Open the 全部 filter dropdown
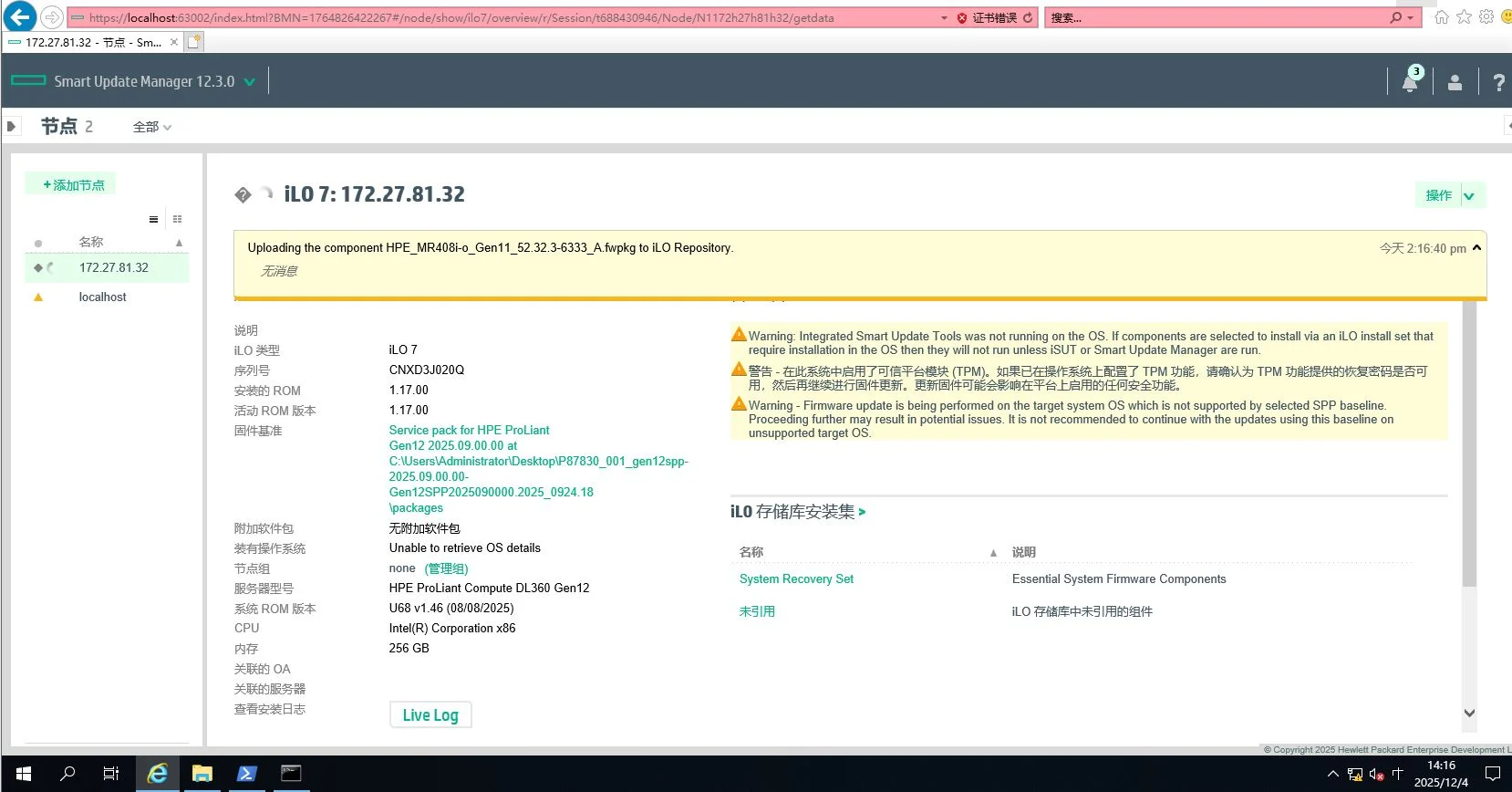Viewport: 1512px width, 792px height. coord(152,127)
